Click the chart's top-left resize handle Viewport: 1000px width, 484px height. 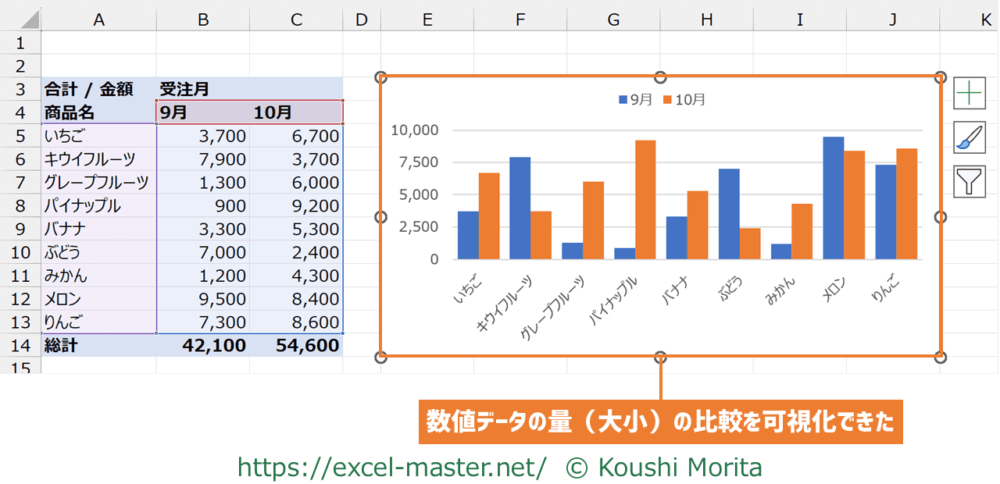(x=381, y=77)
